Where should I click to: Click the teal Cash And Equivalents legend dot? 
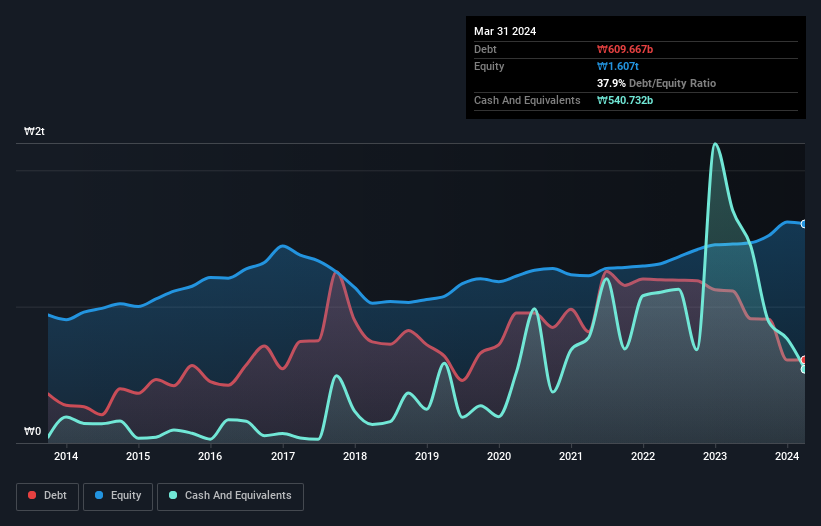173,495
